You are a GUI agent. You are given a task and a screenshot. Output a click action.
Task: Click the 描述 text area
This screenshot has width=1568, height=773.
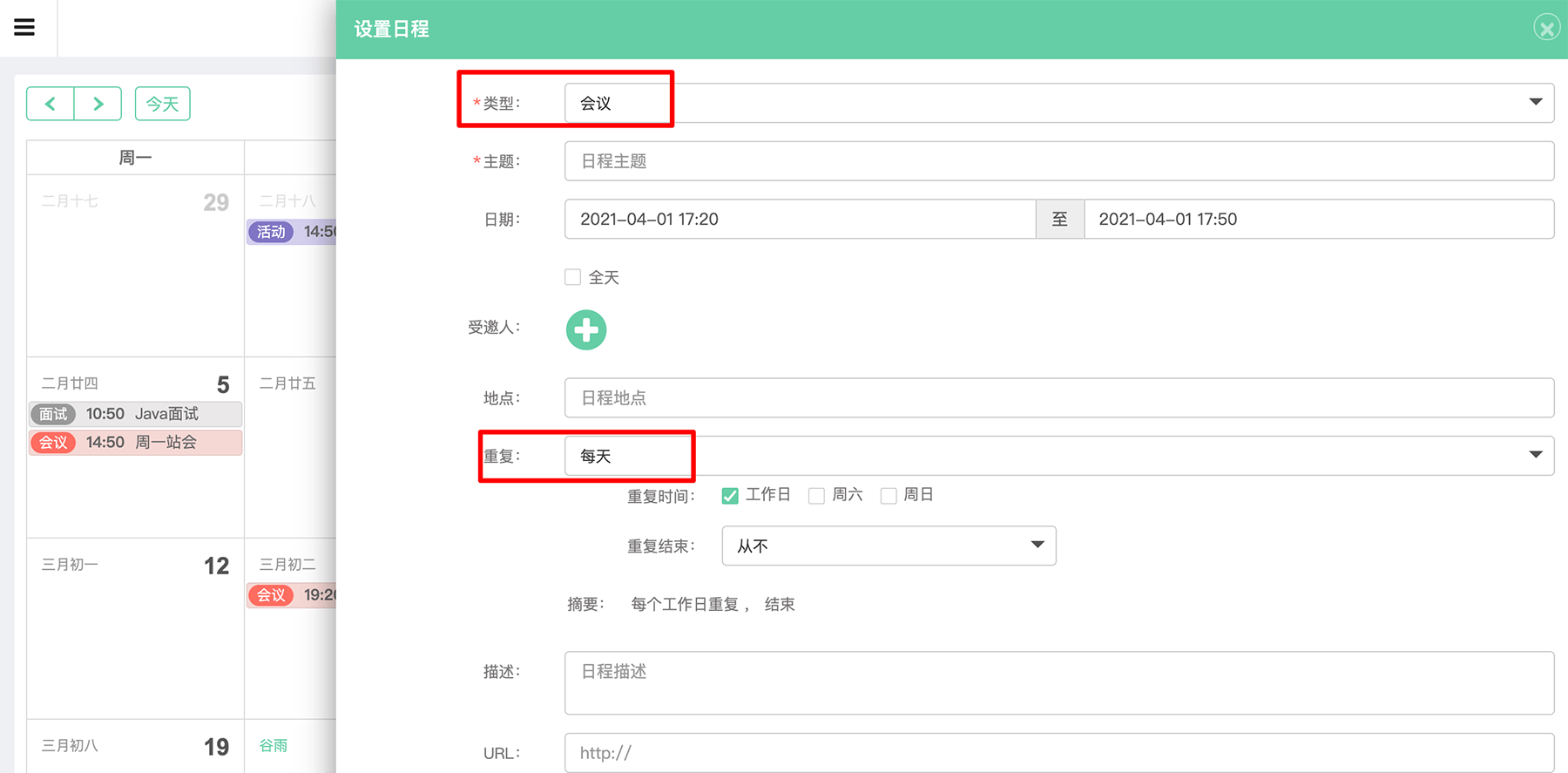tap(1058, 682)
